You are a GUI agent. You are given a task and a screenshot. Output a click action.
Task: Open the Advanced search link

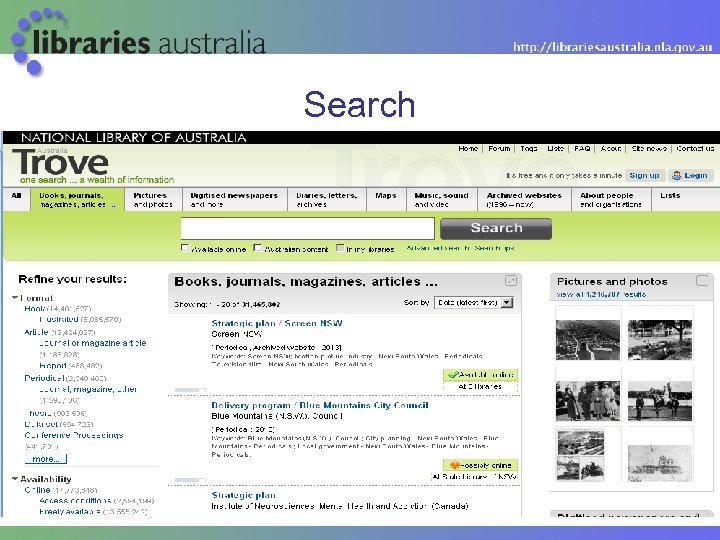pyautogui.click(x=438, y=248)
